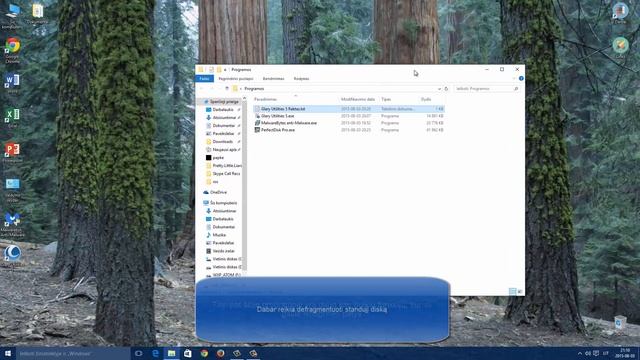The height and width of the screenshot is (360, 640).
Task: Open the taskbar clock and date
Action: point(625,353)
